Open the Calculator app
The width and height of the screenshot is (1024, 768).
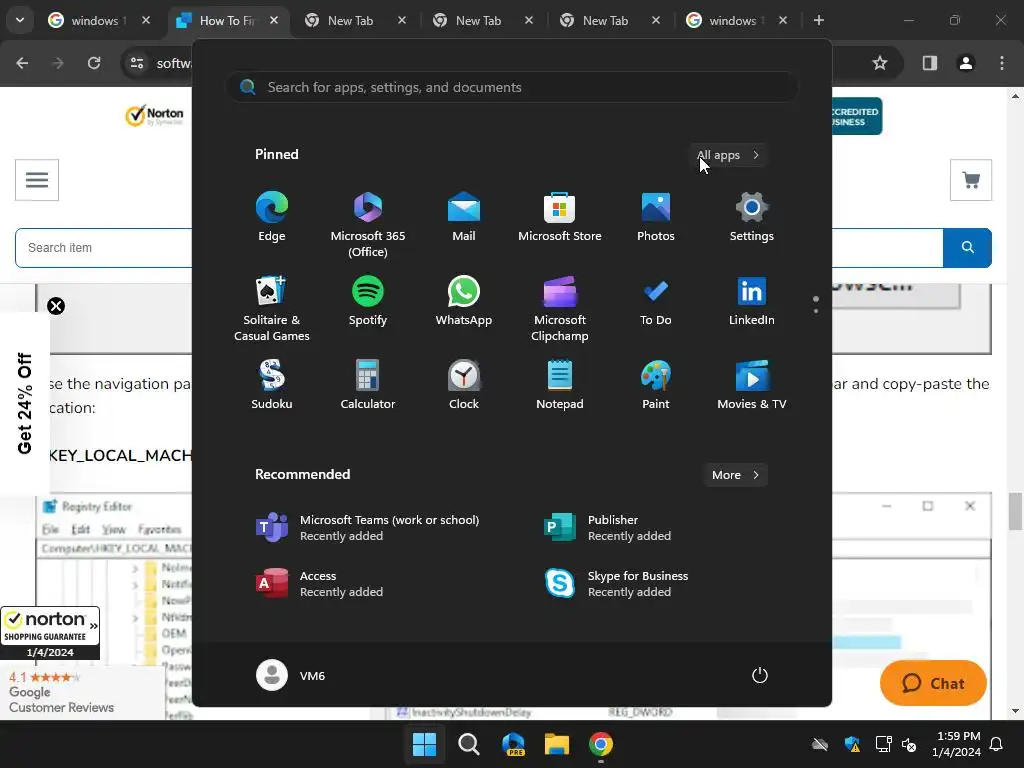click(x=368, y=385)
